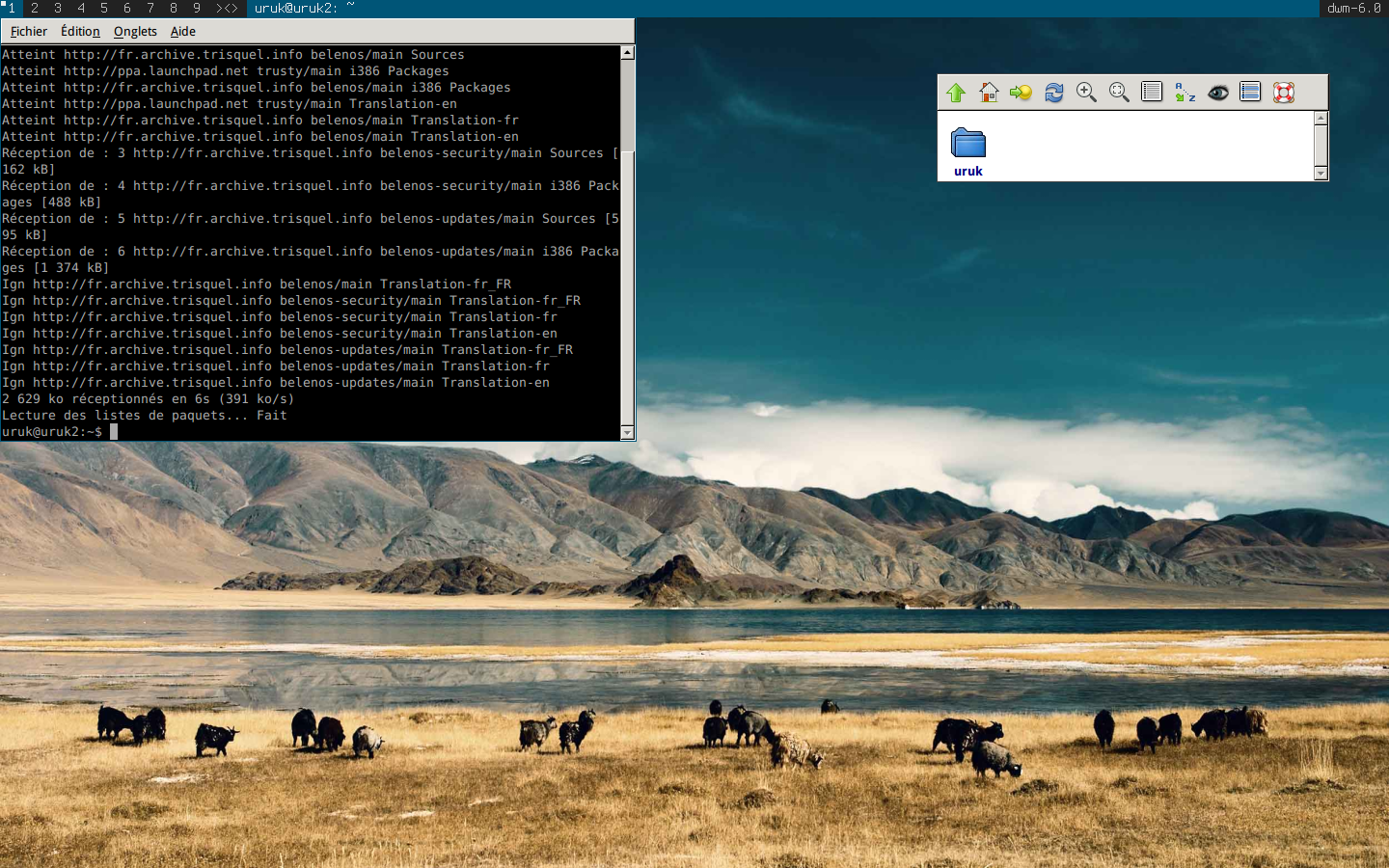Switch to workspace tag 4
This screenshot has height=868, width=1389.
[x=81, y=9]
